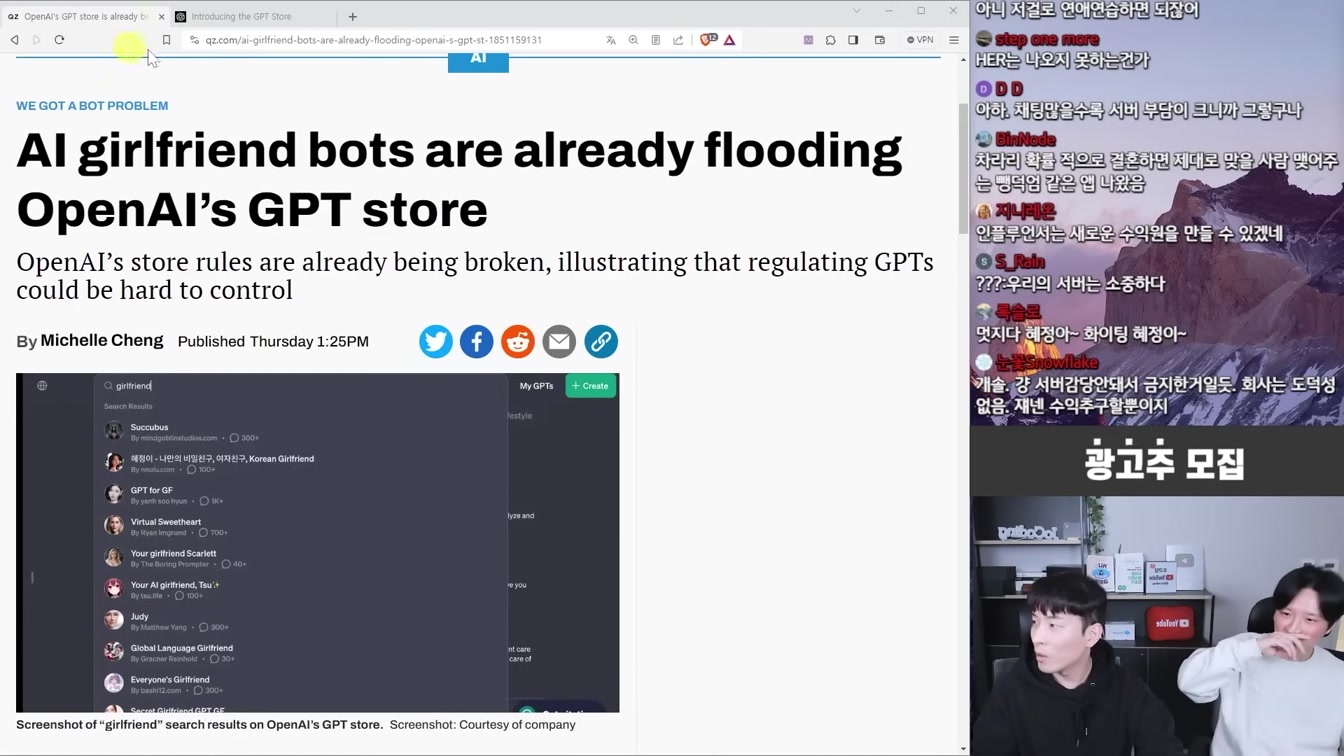The image size is (1344, 756).
Task: Bookmark this page using the bookmark icon
Action: pyautogui.click(x=166, y=40)
